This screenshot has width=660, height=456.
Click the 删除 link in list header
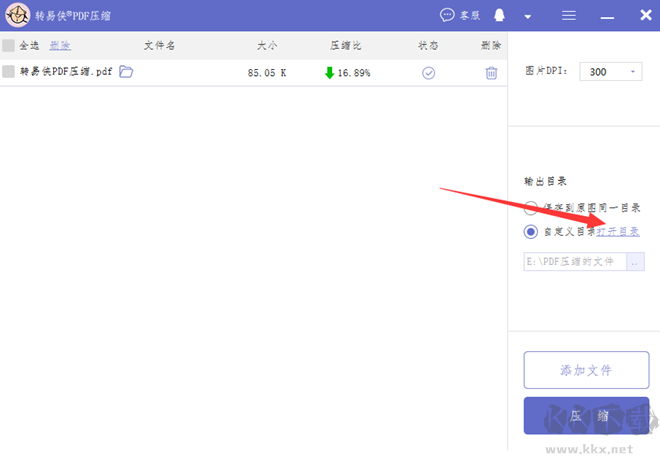pos(60,46)
